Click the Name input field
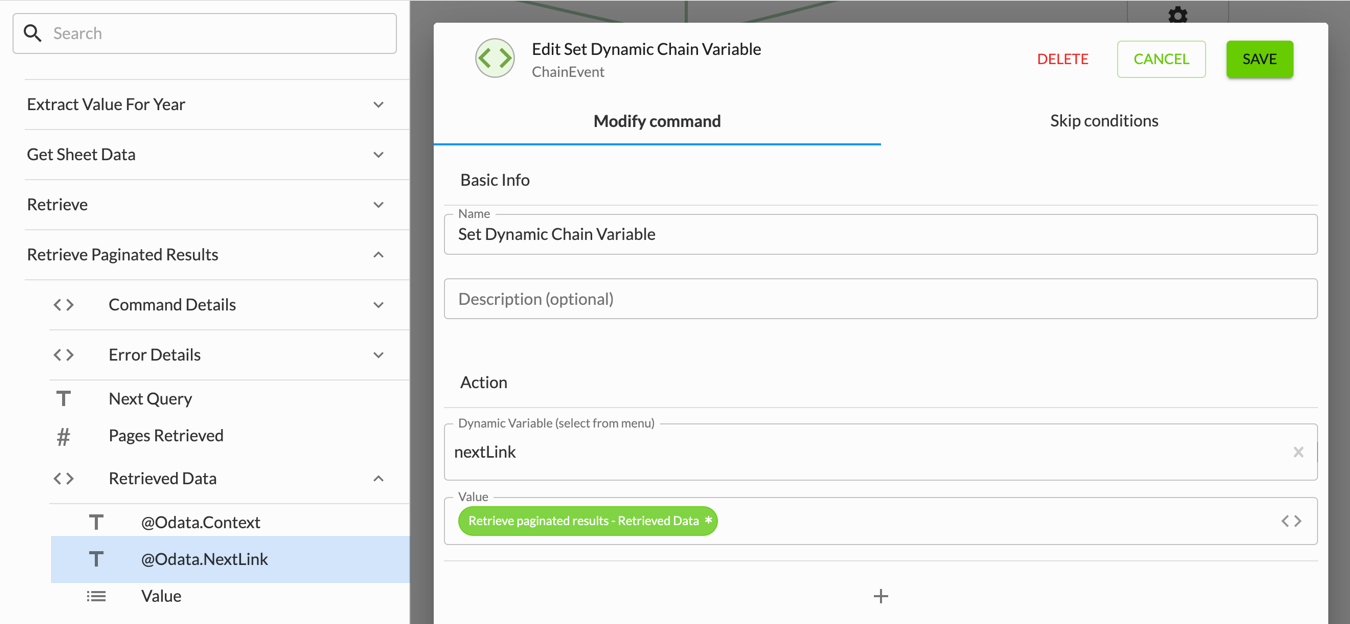The height and width of the screenshot is (624, 1350). pyautogui.click(x=880, y=234)
